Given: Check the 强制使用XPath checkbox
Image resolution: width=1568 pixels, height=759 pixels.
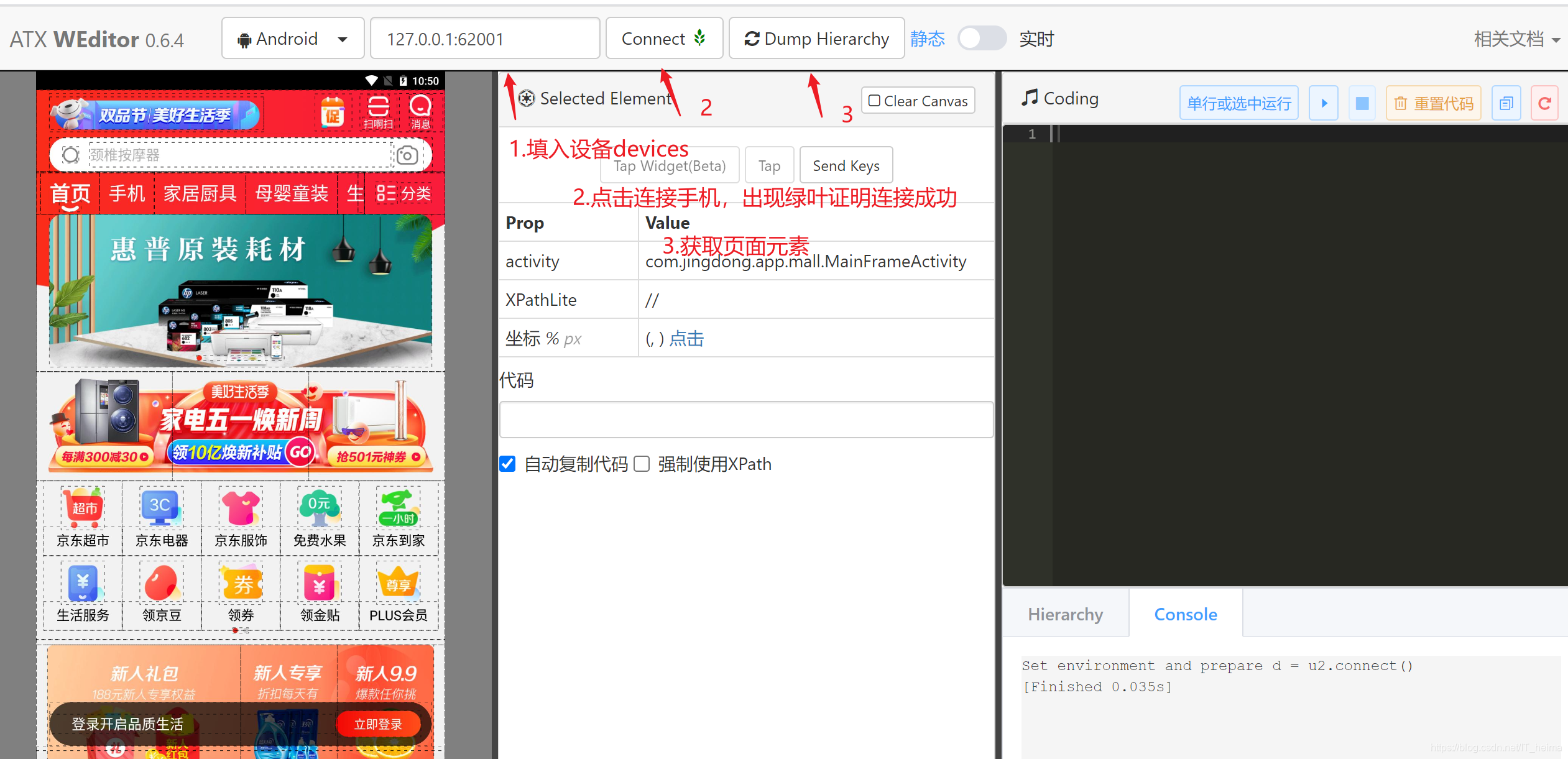Looking at the screenshot, I should click(642, 464).
